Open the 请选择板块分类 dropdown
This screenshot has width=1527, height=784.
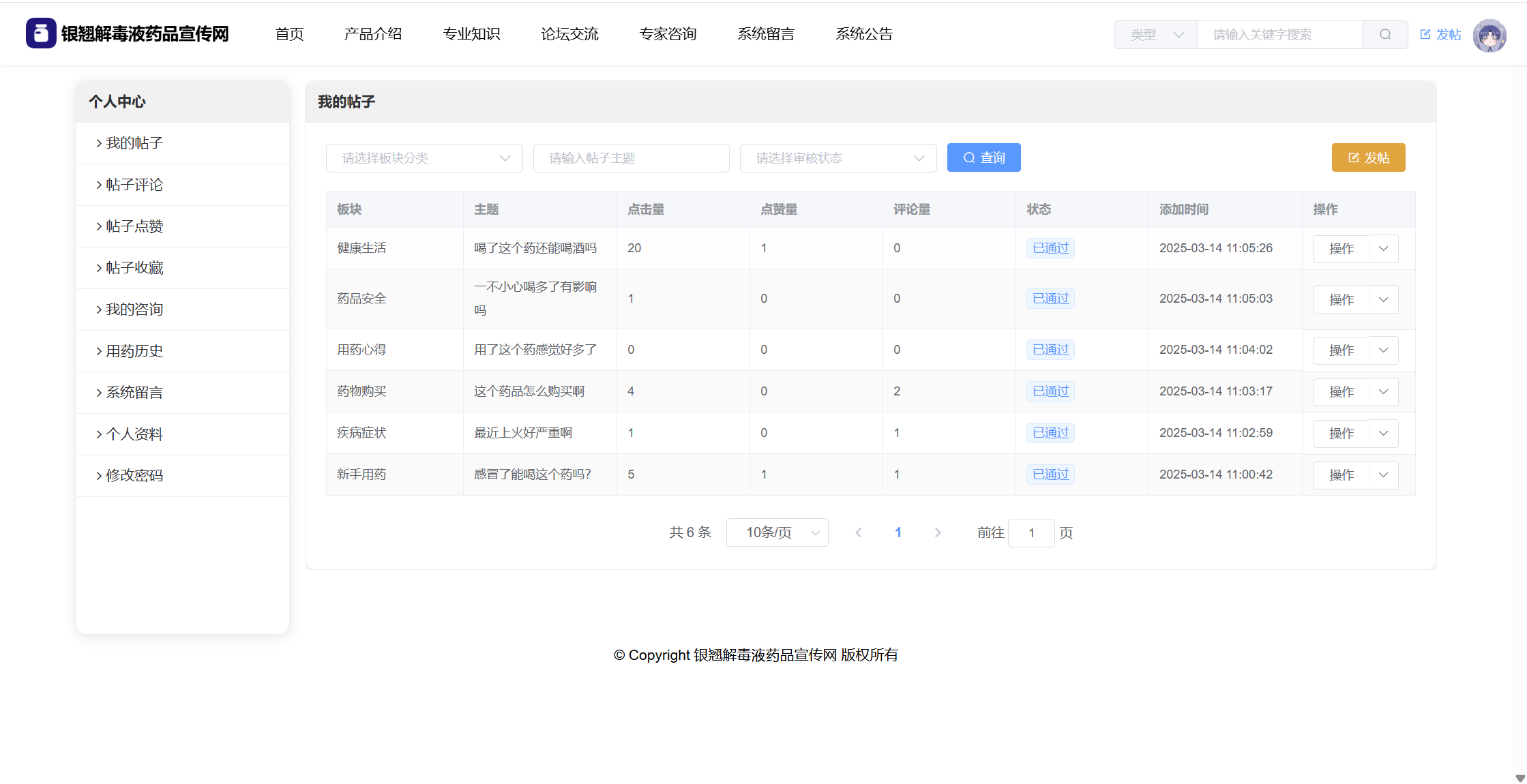click(x=424, y=158)
